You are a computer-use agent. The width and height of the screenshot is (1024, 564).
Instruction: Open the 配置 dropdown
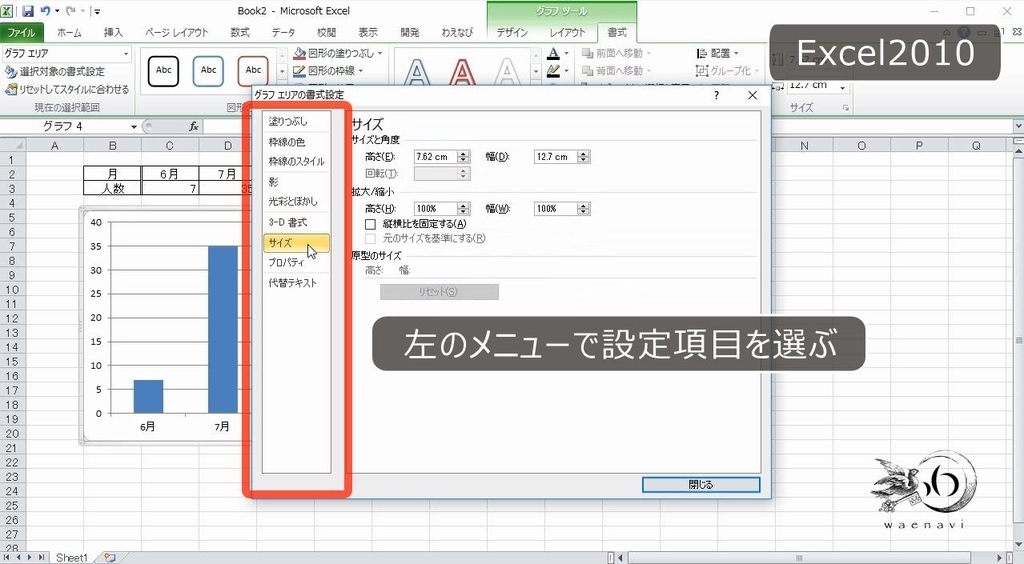click(718, 54)
